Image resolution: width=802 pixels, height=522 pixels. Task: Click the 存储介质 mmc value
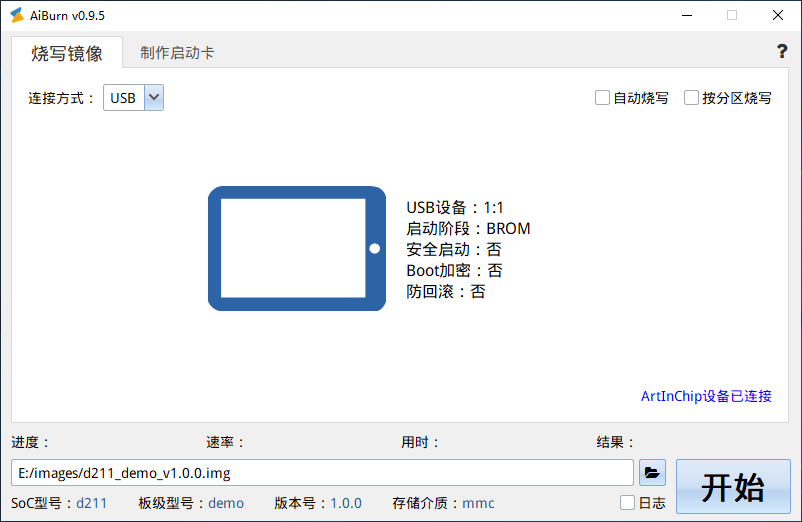(x=478, y=503)
